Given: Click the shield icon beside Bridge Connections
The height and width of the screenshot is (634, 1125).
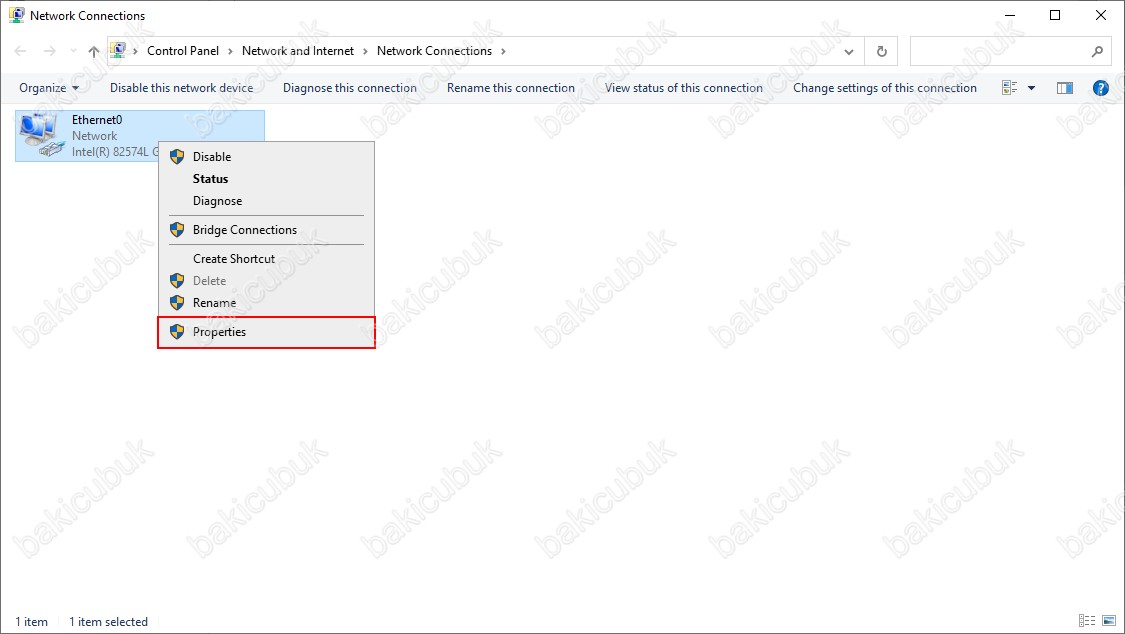Looking at the screenshot, I should (x=177, y=230).
